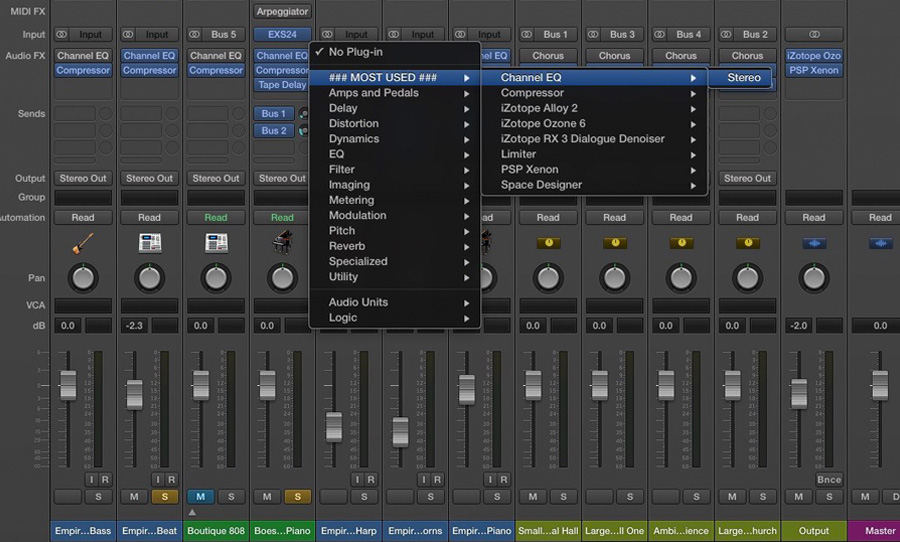Open the Dynamics plug-in category
Screen dimensions: 900x542
395,139
